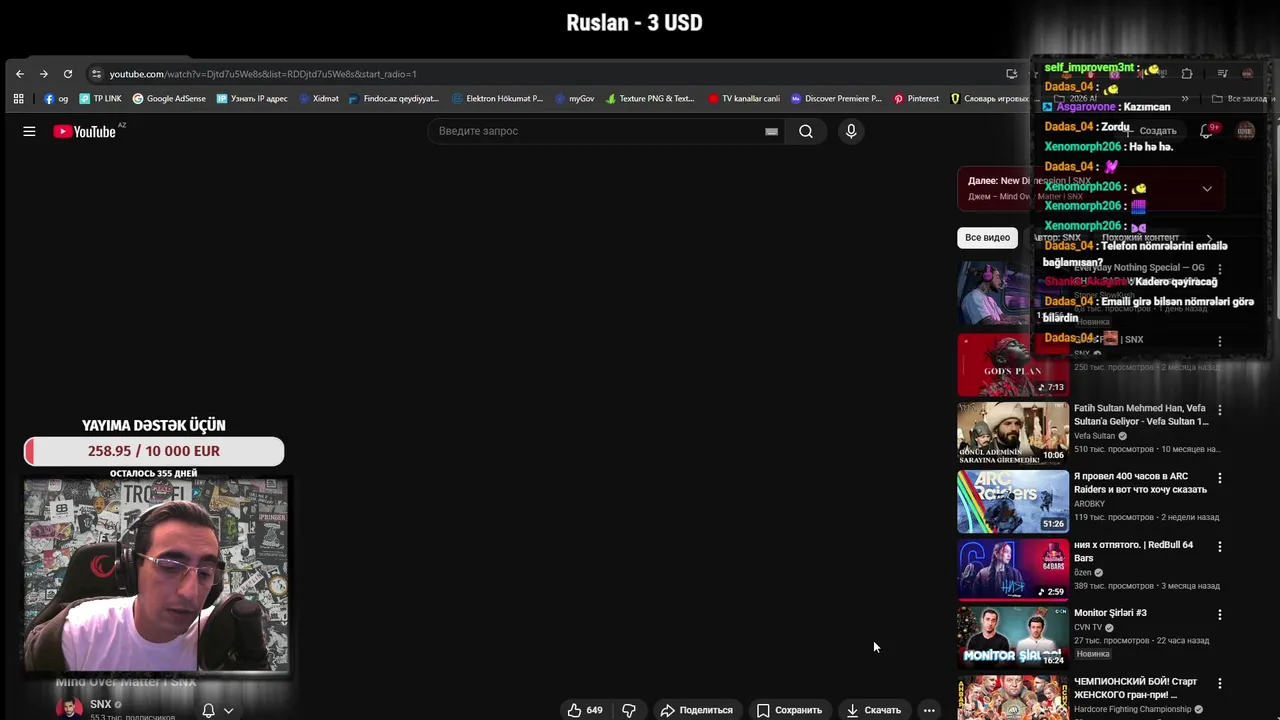1280x720 pixels.
Task: Open TV kanallar canli bookmark
Action: [743, 99]
